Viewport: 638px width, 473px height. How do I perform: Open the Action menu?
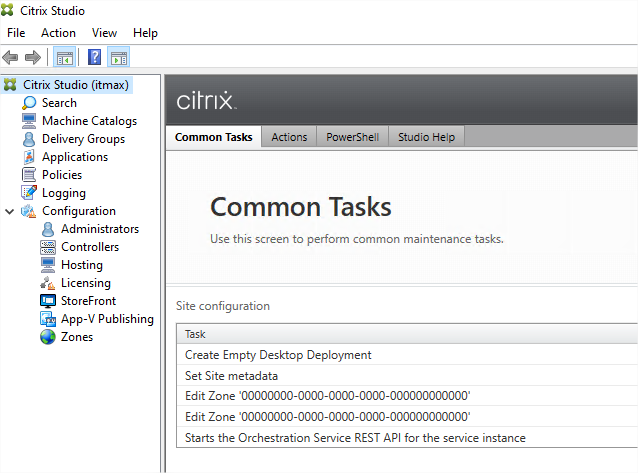[x=58, y=33]
